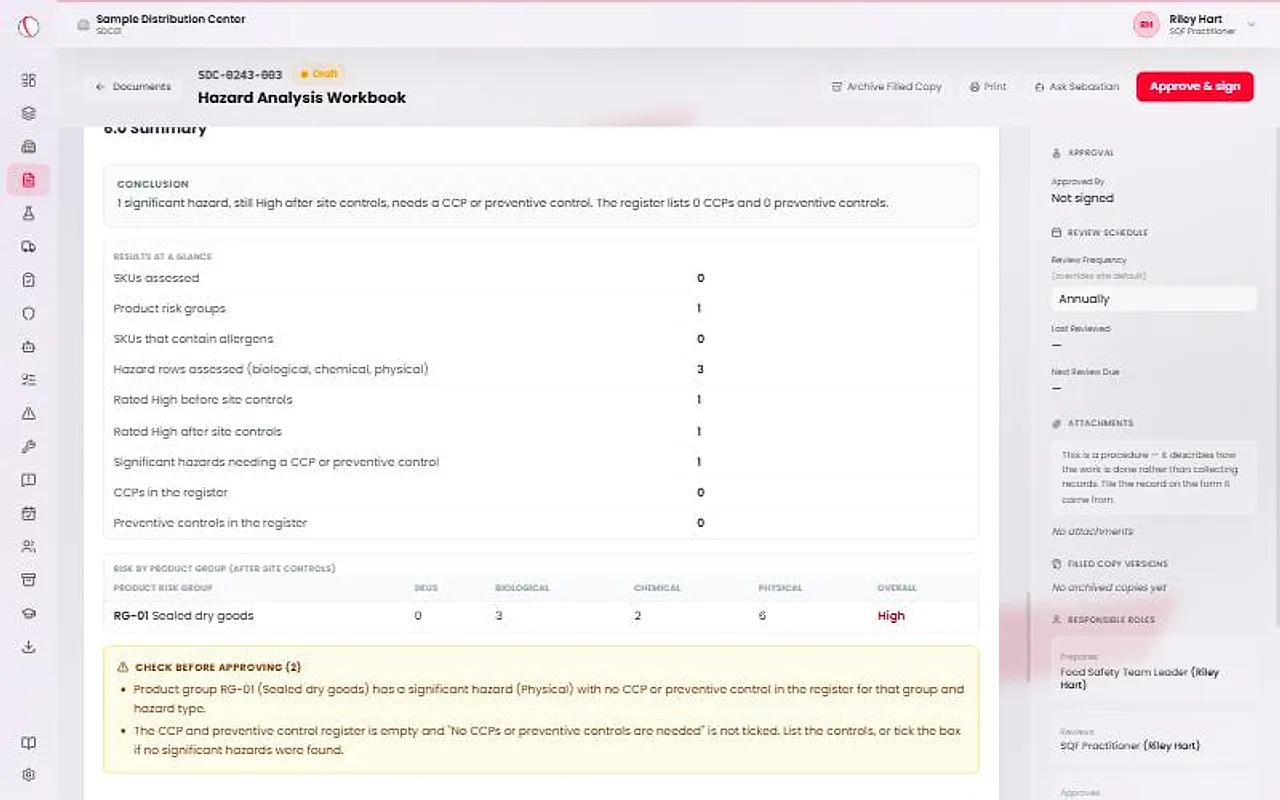The height and width of the screenshot is (800, 1280).
Task: Open the wrench maintenance icon in sidebar
Action: point(29,447)
